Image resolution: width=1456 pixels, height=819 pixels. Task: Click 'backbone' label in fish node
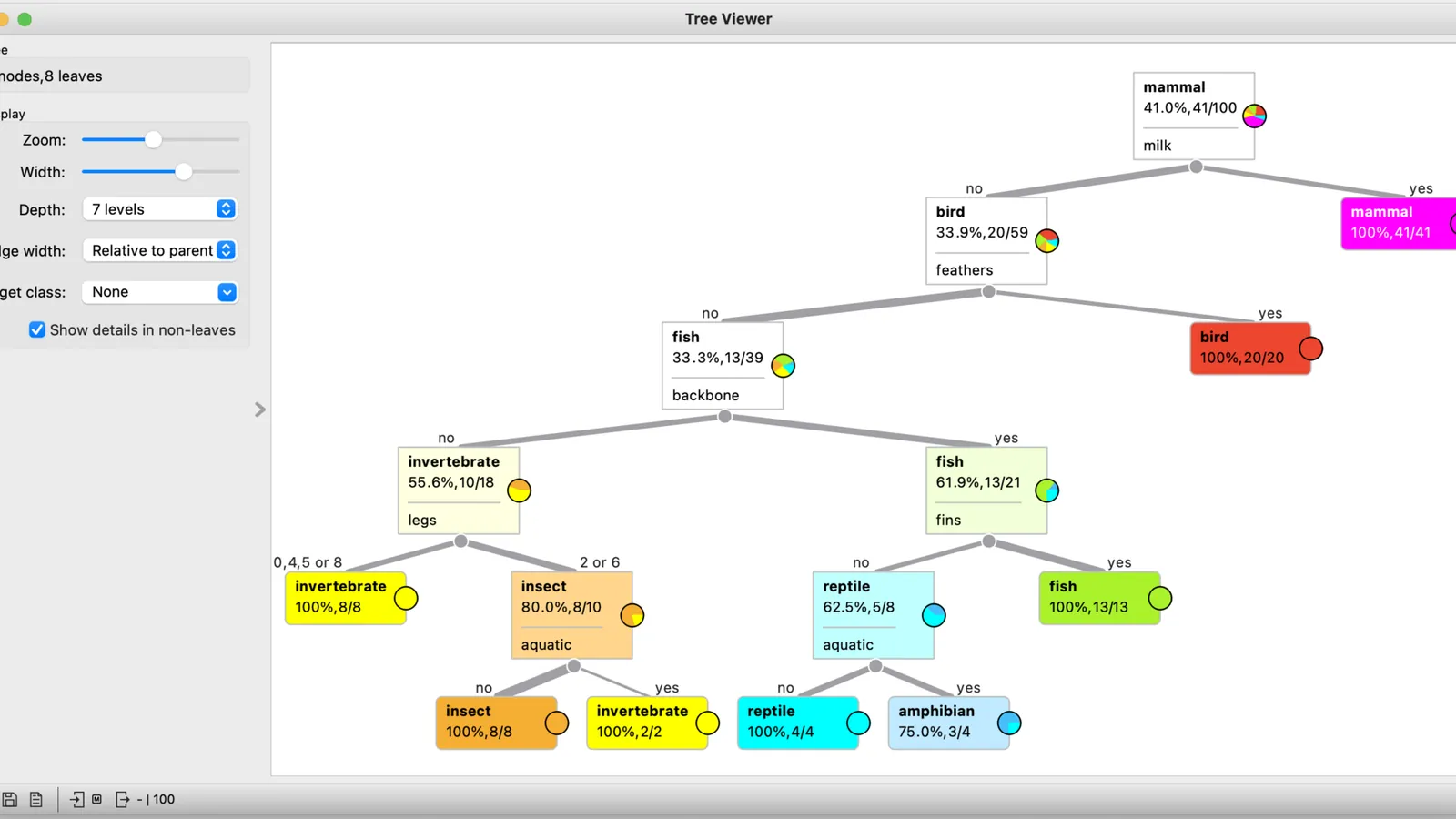[x=705, y=395]
